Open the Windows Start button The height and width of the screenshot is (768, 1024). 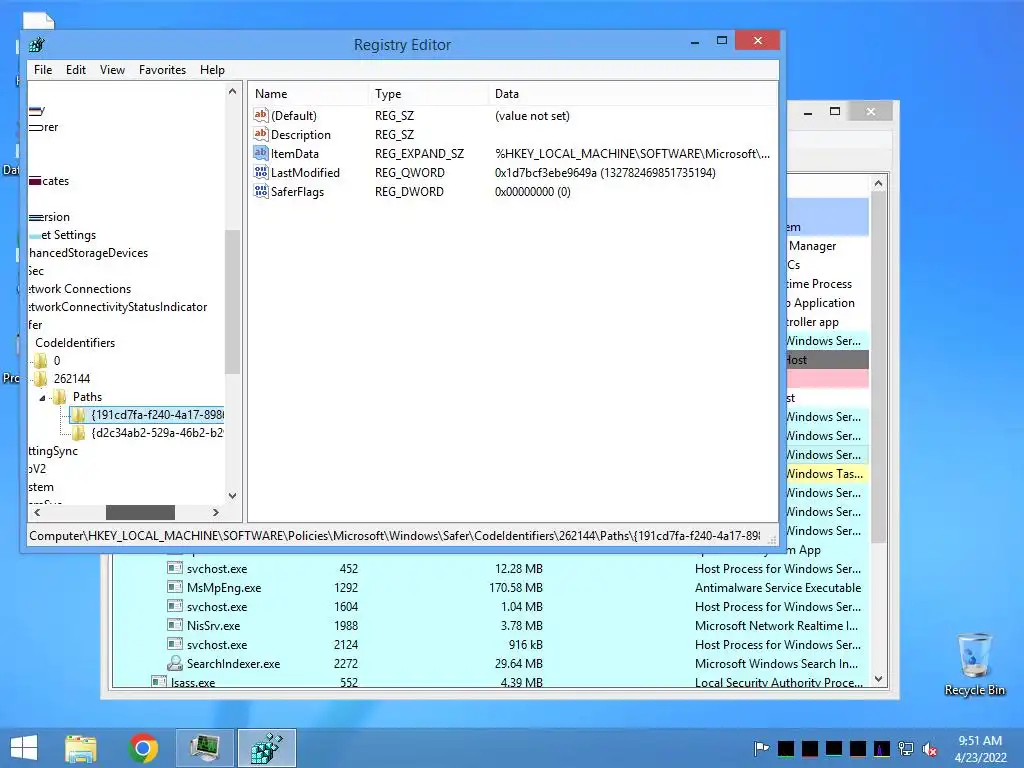pos(24,748)
